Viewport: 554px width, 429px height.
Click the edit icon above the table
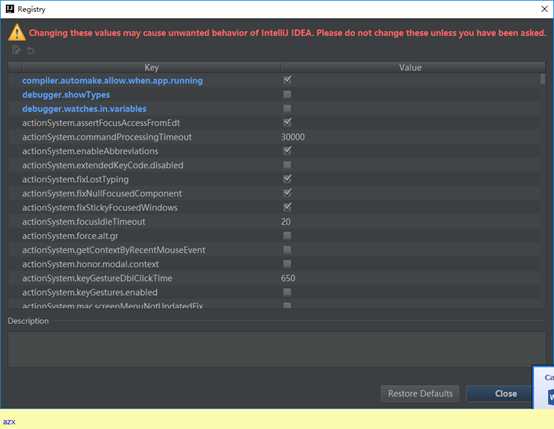coord(16,51)
